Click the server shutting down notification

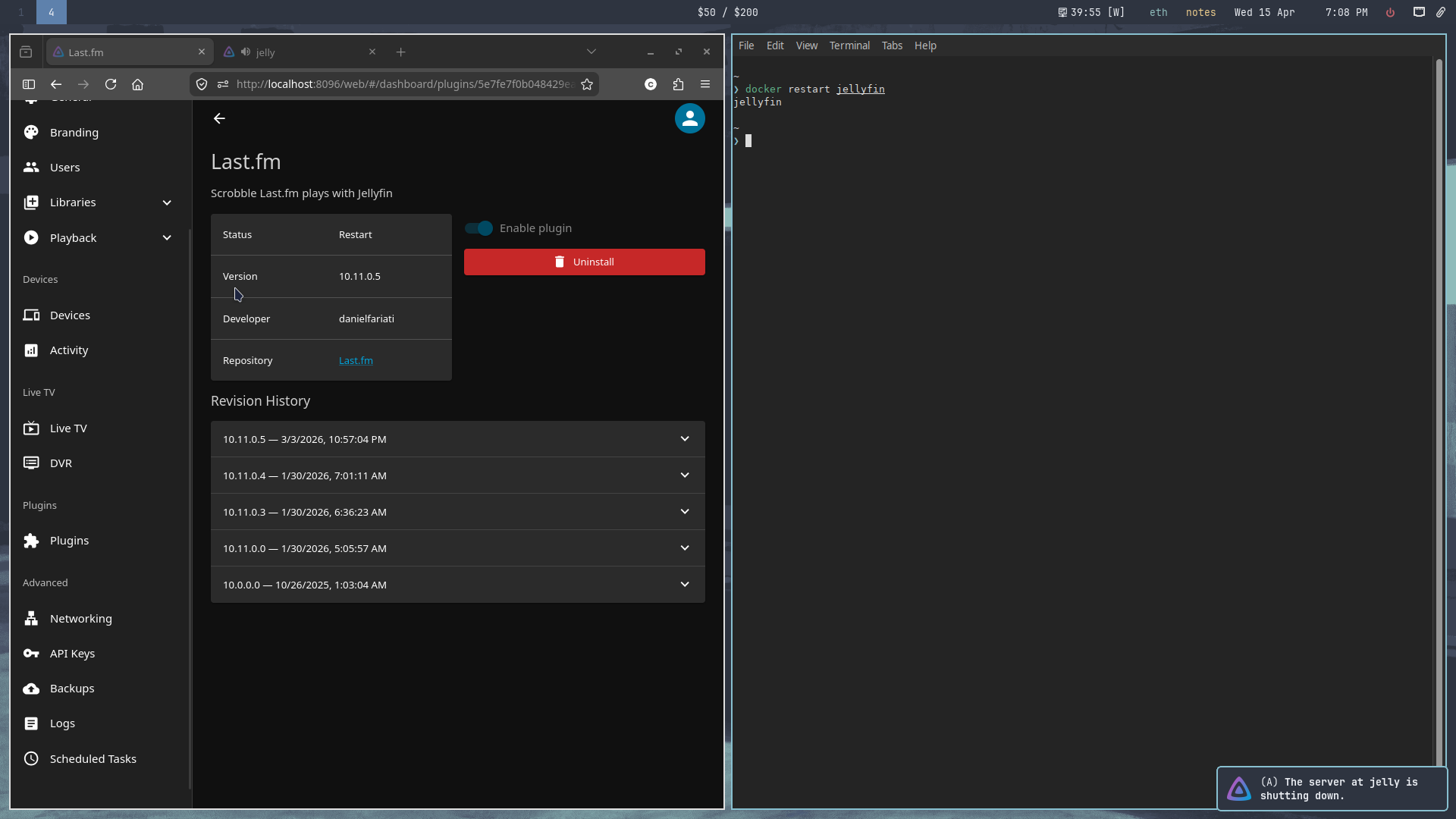(1332, 789)
